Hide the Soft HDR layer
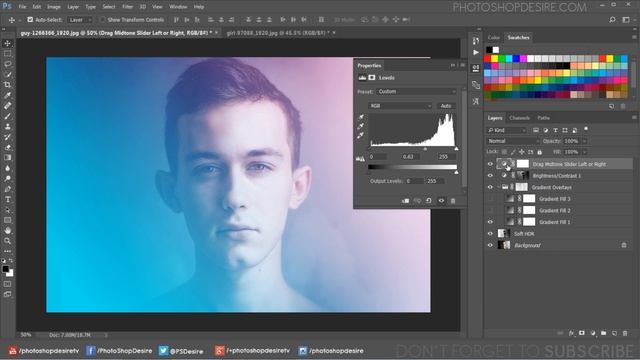Image resolution: width=640 pixels, height=360 pixels. point(490,234)
